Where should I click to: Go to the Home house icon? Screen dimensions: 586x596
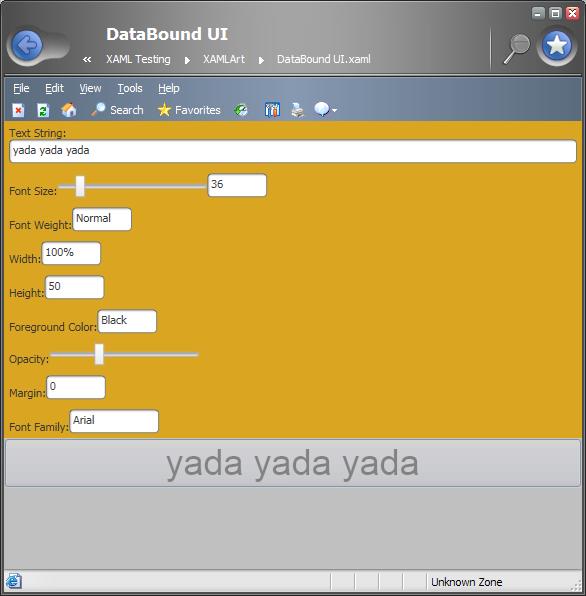click(x=69, y=110)
